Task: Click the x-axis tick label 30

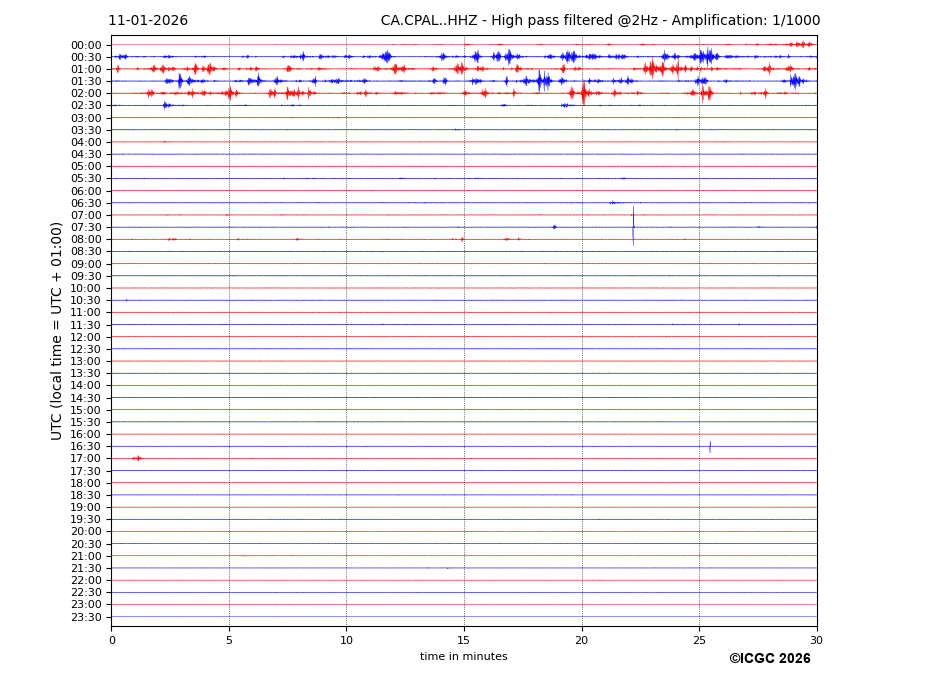Action: point(816,640)
